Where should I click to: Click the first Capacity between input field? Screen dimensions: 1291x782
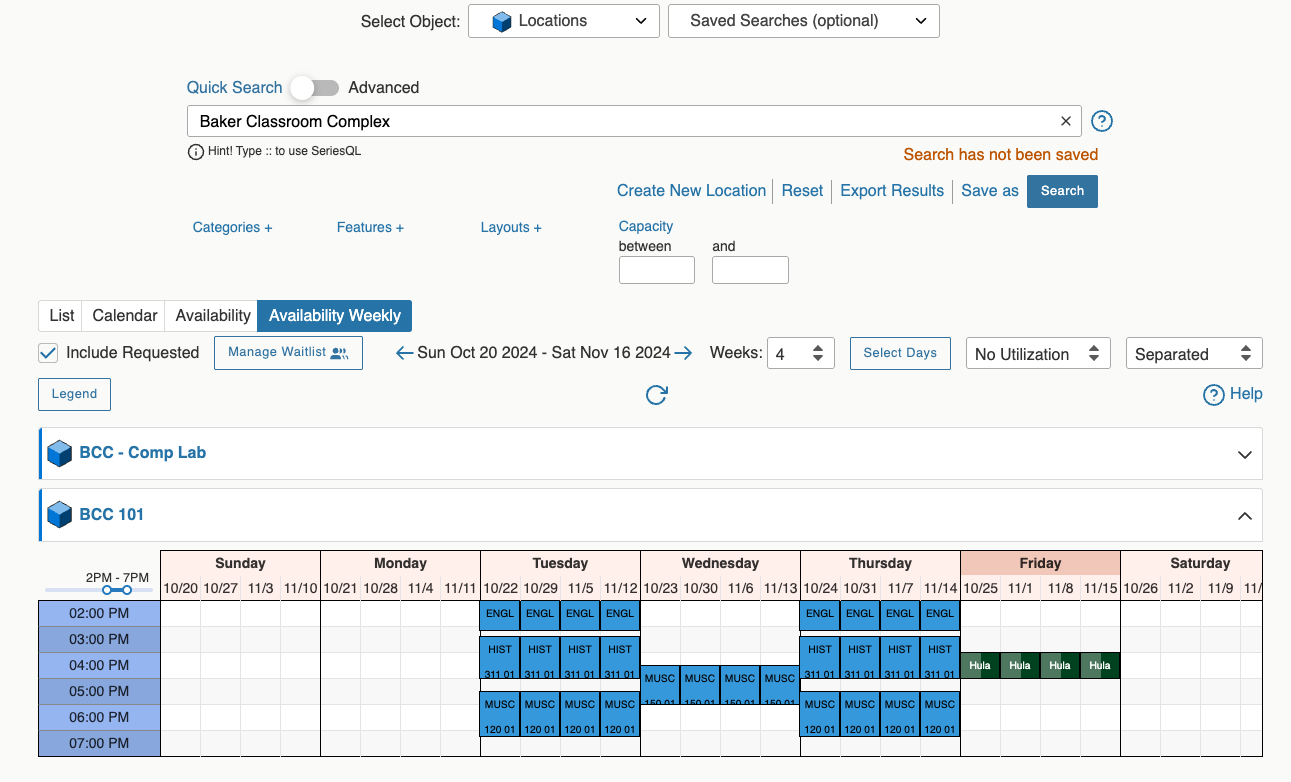coord(656,269)
